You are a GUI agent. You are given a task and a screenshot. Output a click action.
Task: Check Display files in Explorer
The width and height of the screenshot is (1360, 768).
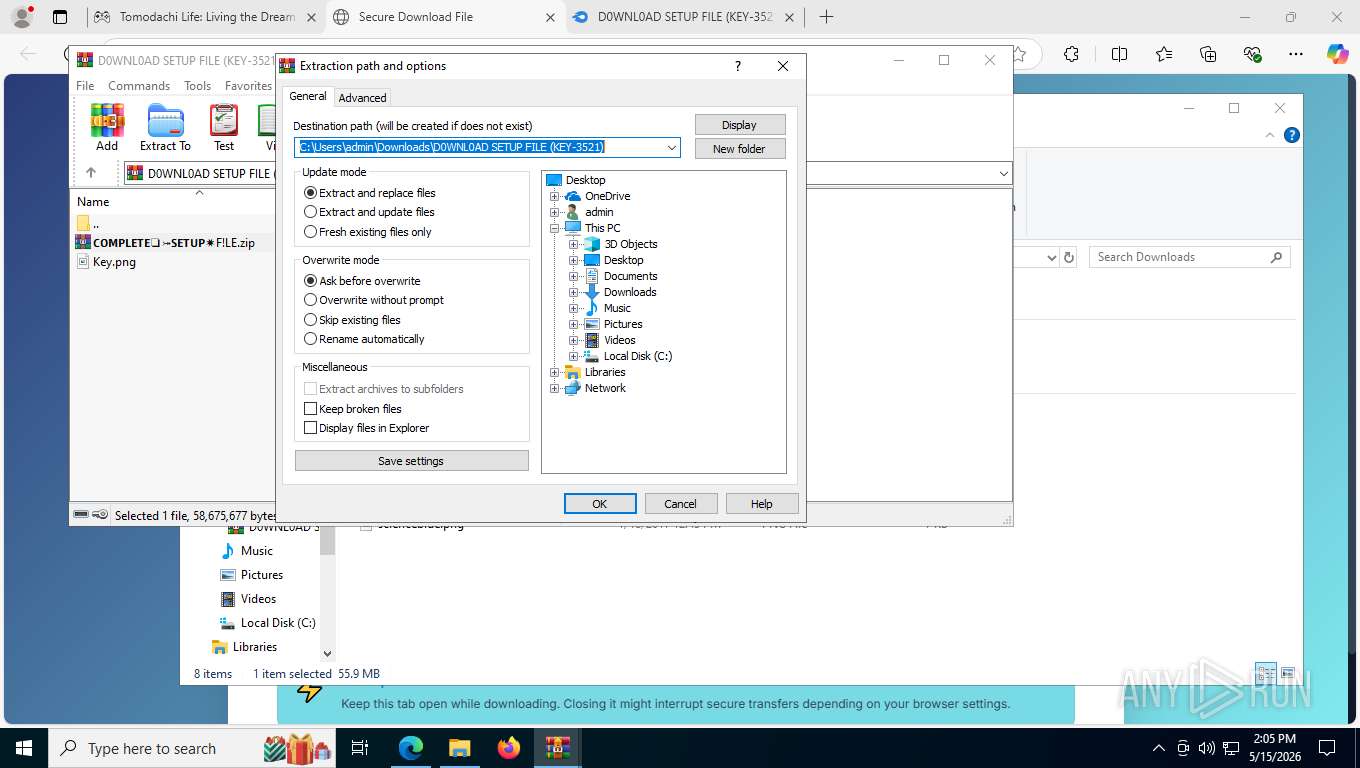367,428
